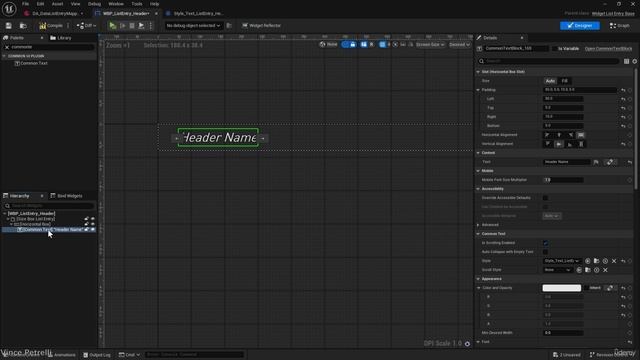Toggle visibility eye of Size Box row

pyautogui.click(x=93, y=219)
